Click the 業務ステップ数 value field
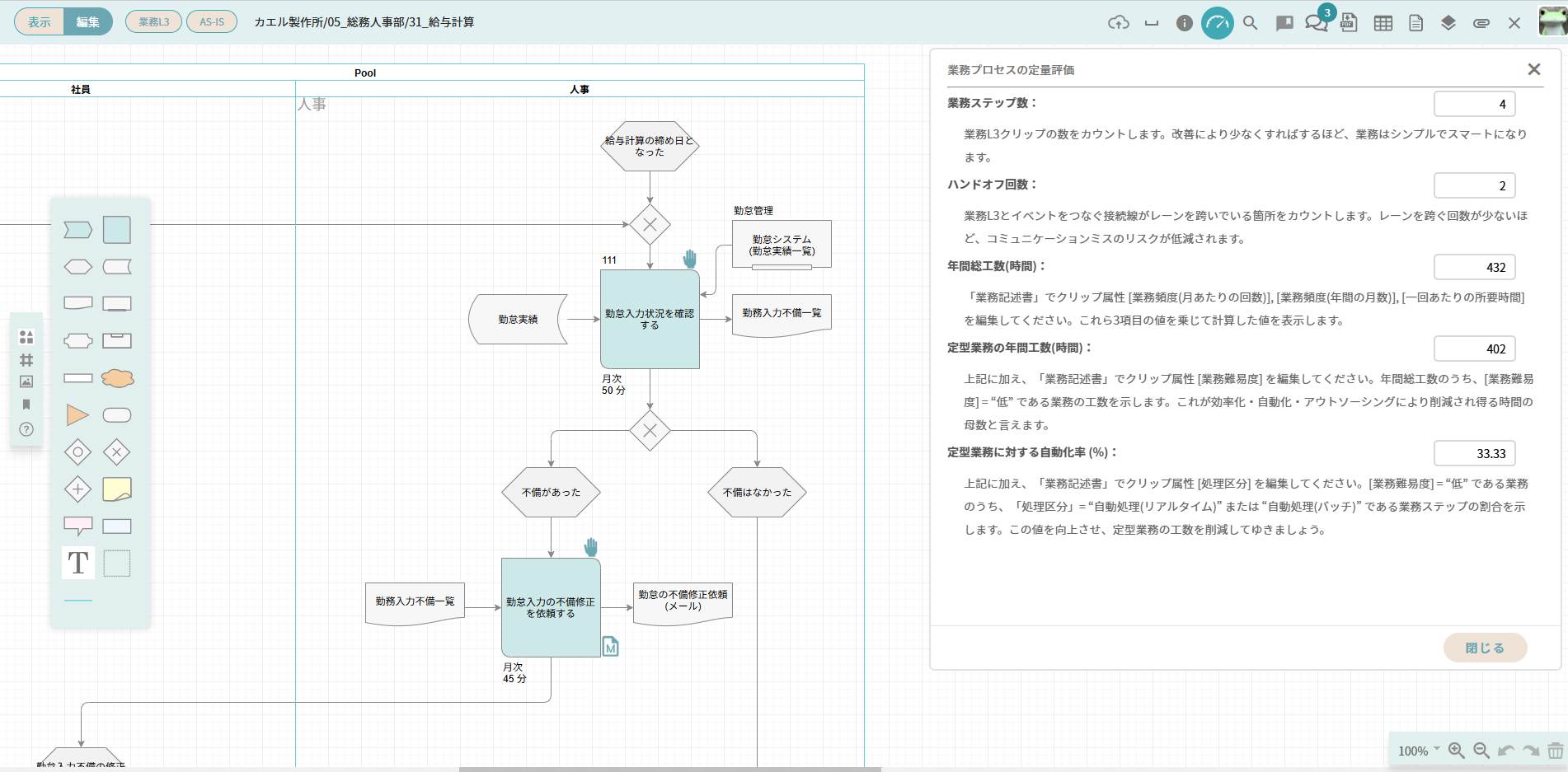This screenshot has height=772, width=1568. pyautogui.click(x=1475, y=104)
